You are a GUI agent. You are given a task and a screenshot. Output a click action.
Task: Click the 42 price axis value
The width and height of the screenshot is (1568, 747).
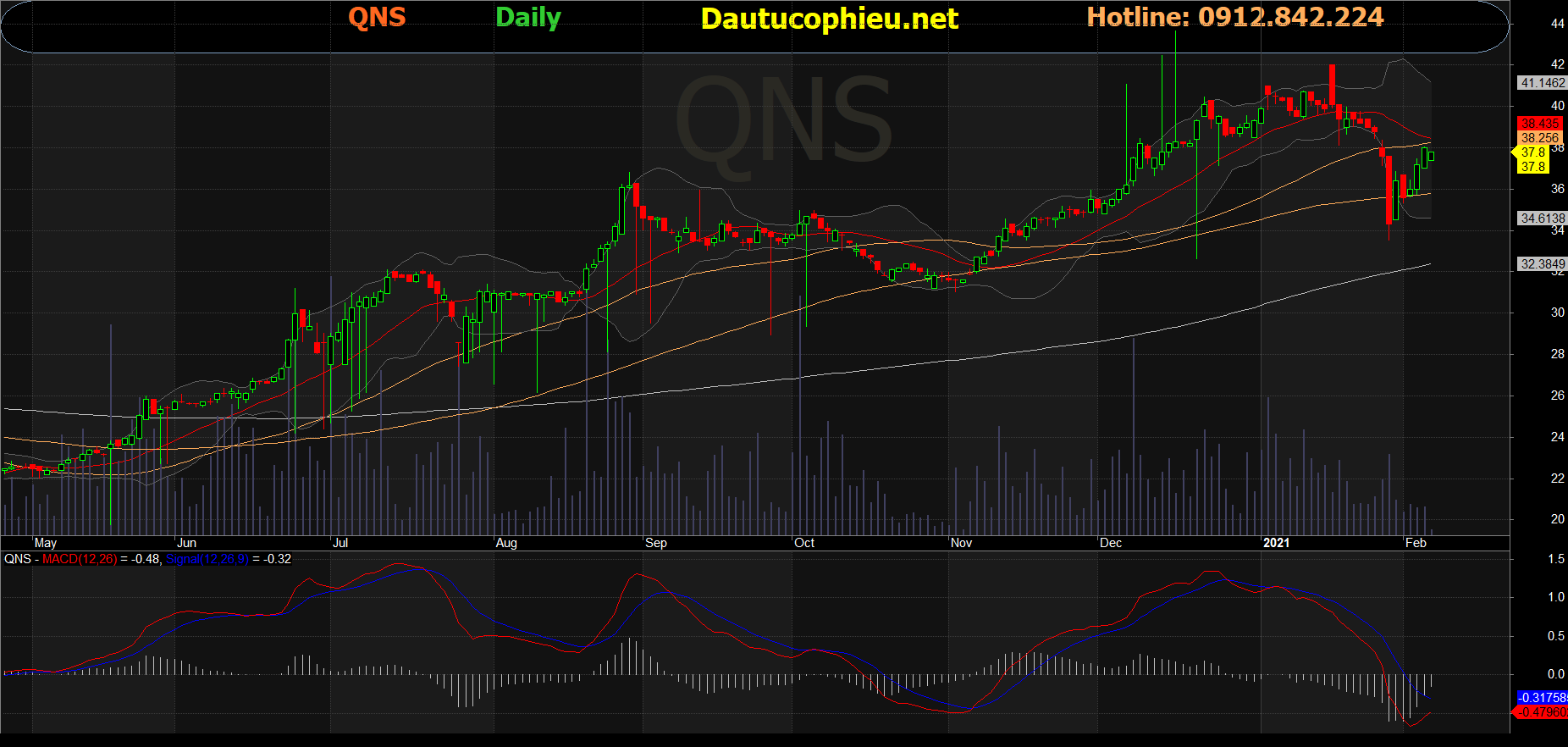click(1557, 64)
